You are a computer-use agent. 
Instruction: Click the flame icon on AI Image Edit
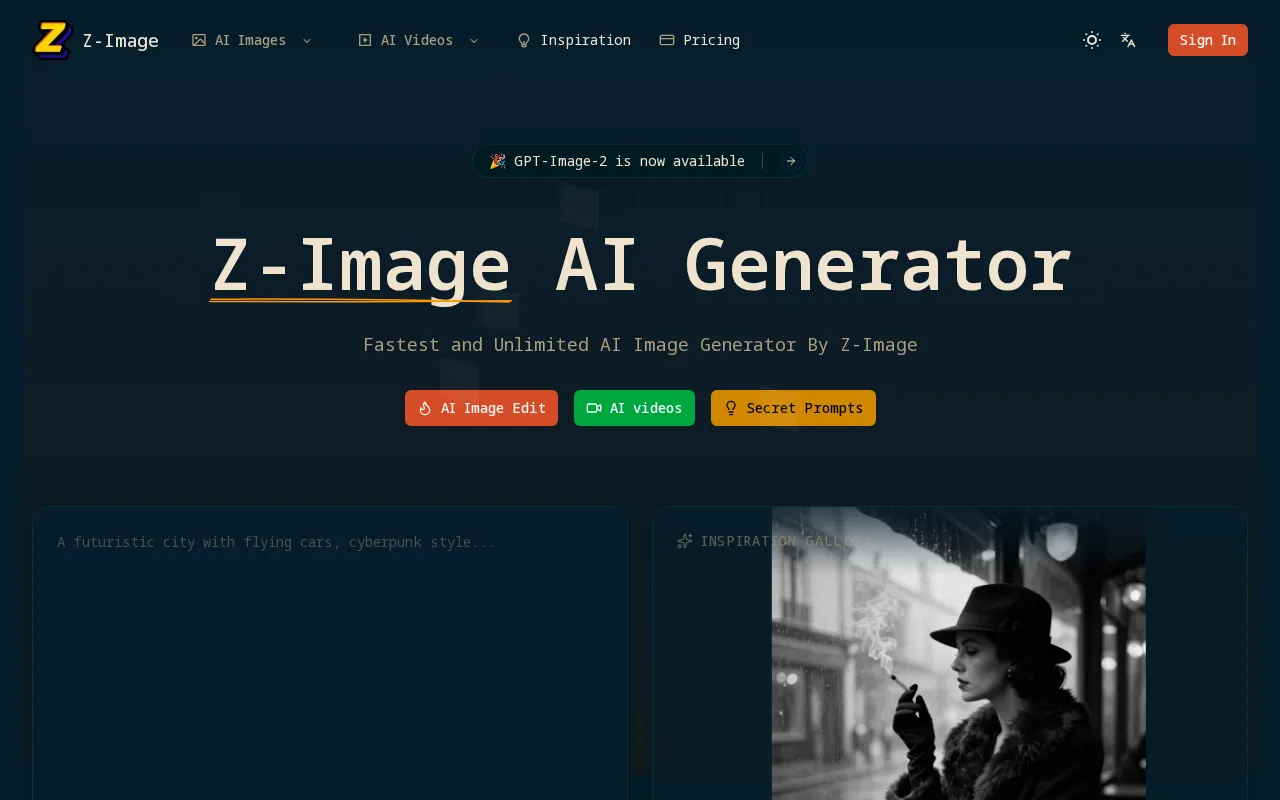(x=425, y=408)
